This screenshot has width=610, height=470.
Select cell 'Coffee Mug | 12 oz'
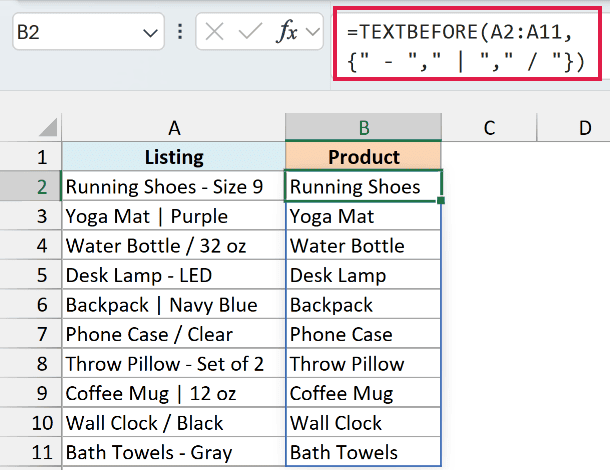(174, 393)
